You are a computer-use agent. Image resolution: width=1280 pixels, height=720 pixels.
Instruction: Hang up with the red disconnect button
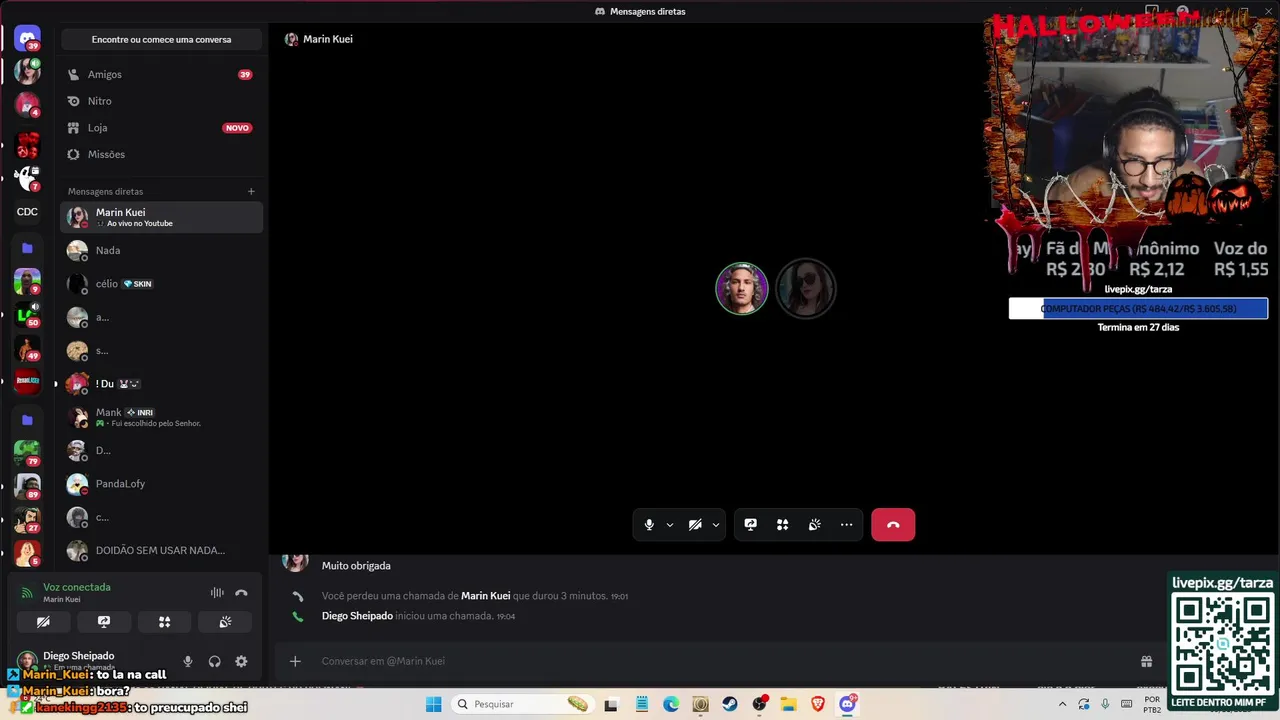click(893, 525)
